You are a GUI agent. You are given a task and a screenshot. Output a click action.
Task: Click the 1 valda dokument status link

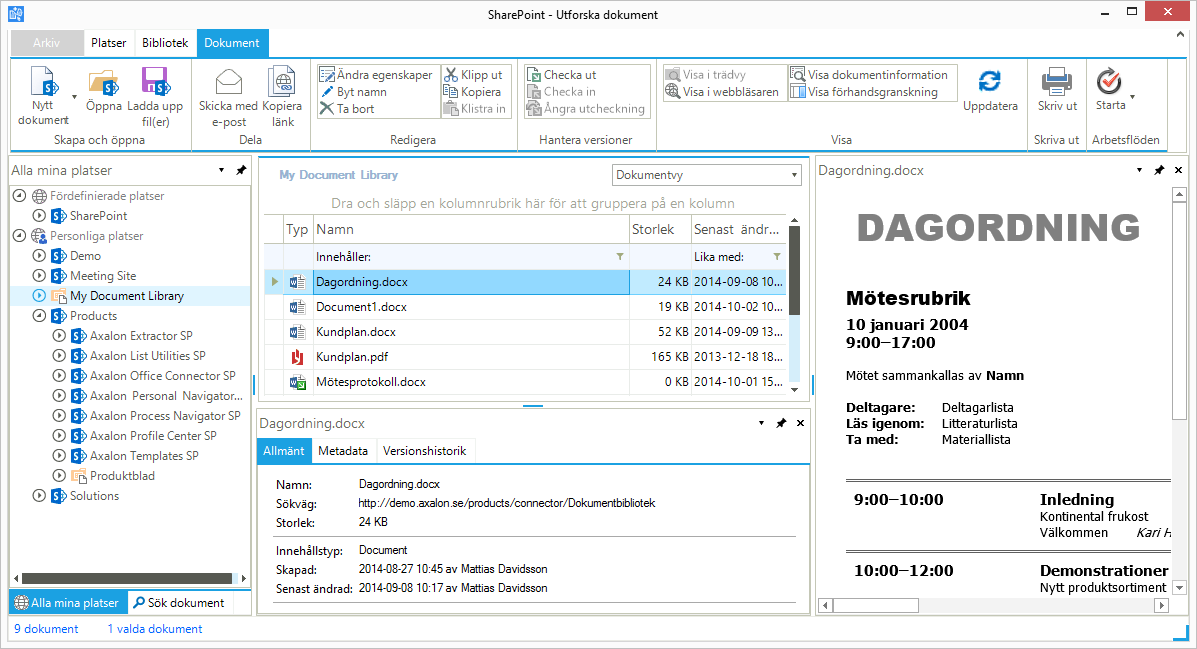point(155,629)
